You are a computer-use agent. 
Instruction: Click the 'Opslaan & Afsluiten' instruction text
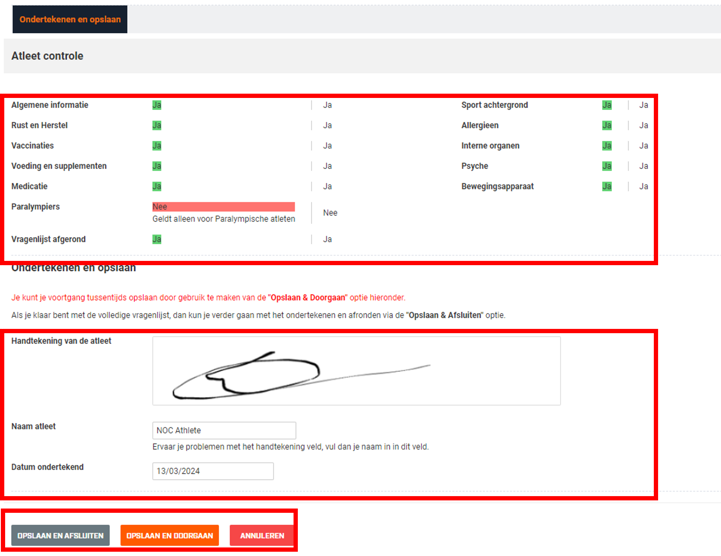(x=258, y=315)
